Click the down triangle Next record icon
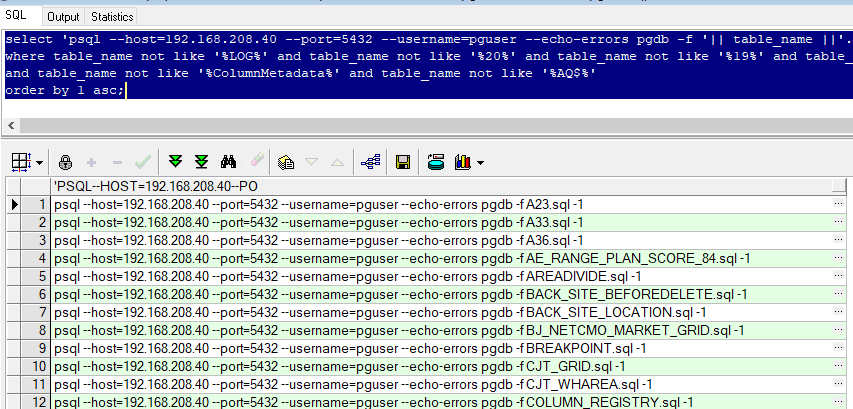Viewport: 853px width, 409px height. [x=312, y=162]
